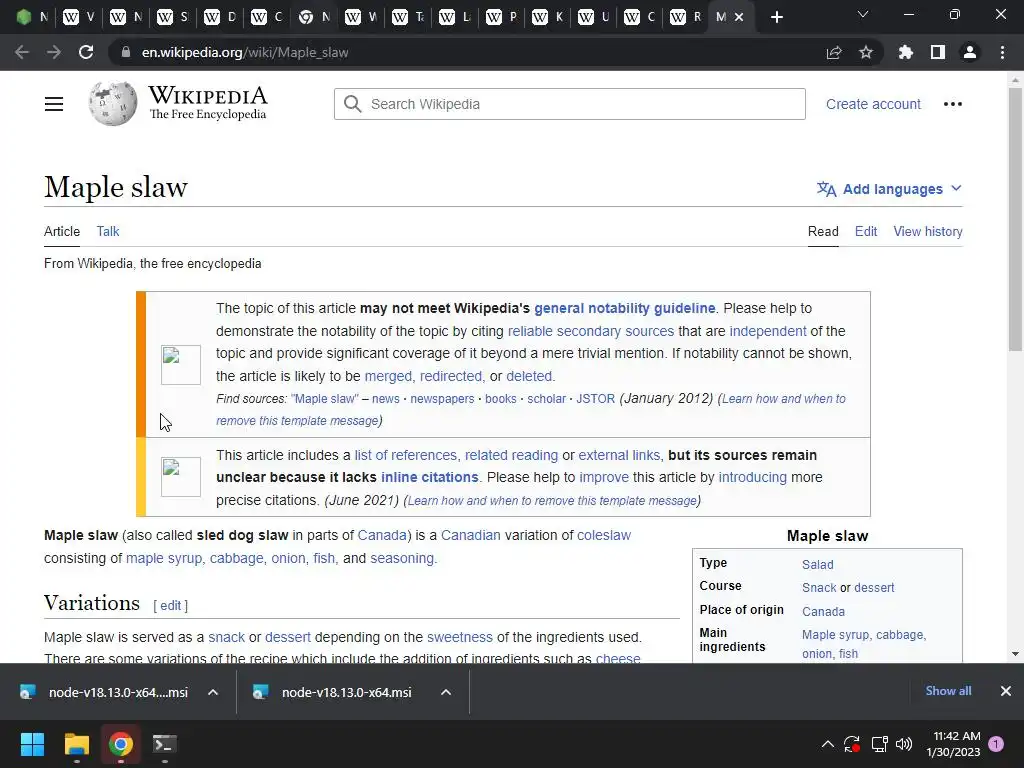Open the coleslaw link

click(603, 536)
